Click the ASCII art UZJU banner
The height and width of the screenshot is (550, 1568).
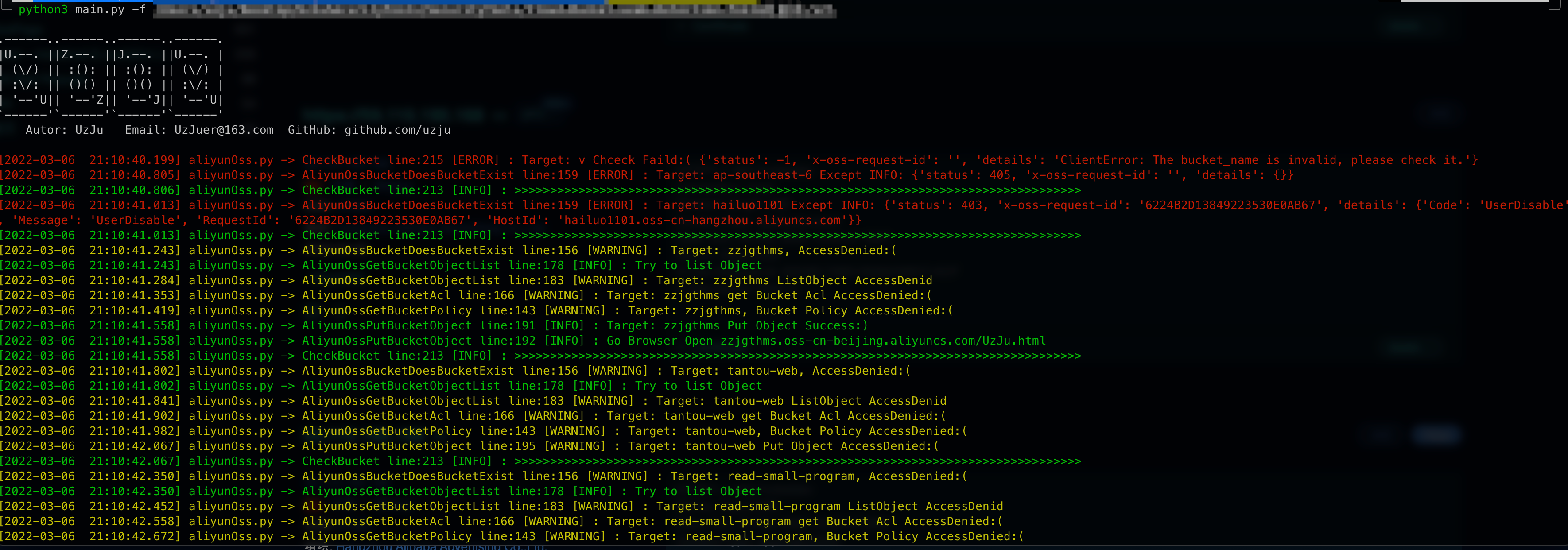pos(111,77)
